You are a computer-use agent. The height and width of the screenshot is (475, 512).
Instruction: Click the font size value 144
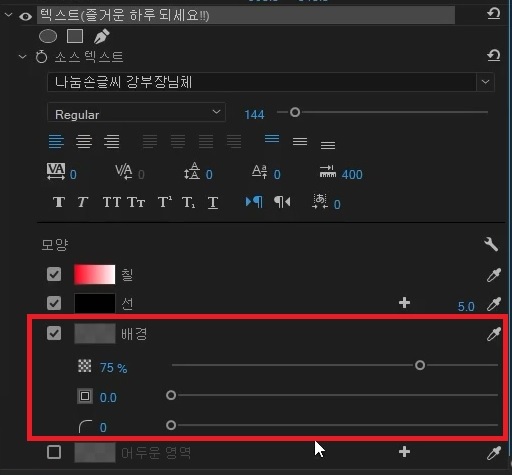pos(254,115)
